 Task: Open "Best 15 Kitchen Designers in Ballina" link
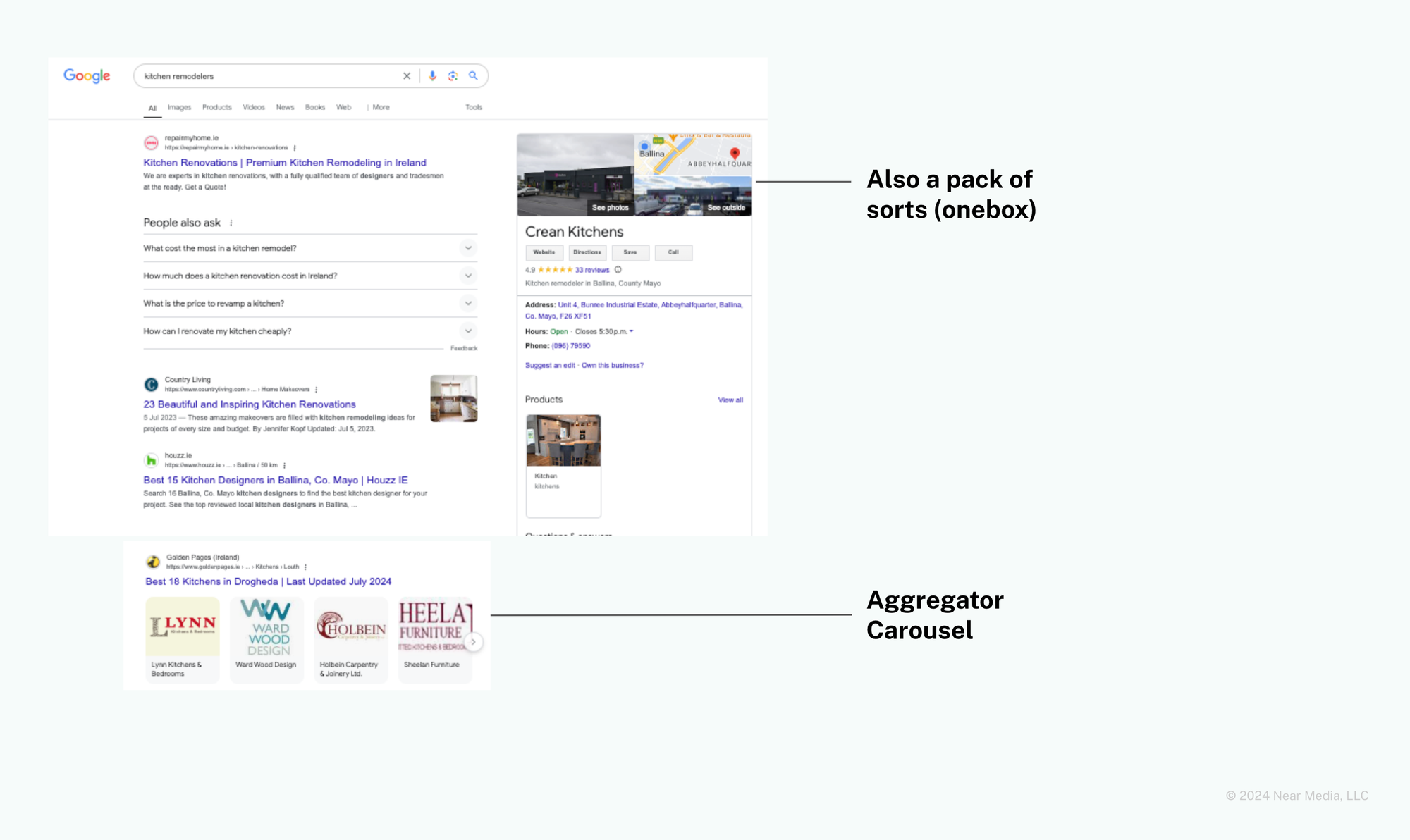[275, 481]
